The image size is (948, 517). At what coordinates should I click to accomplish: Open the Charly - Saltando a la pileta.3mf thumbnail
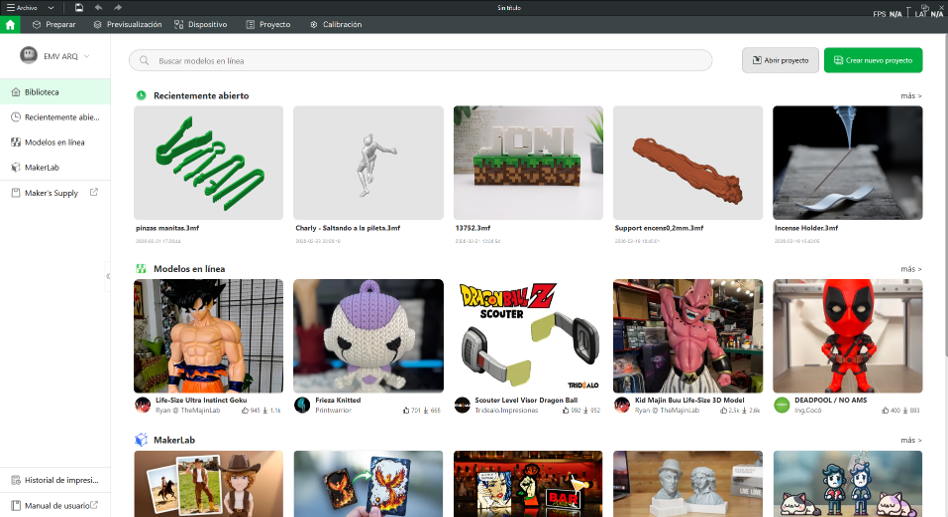368,163
